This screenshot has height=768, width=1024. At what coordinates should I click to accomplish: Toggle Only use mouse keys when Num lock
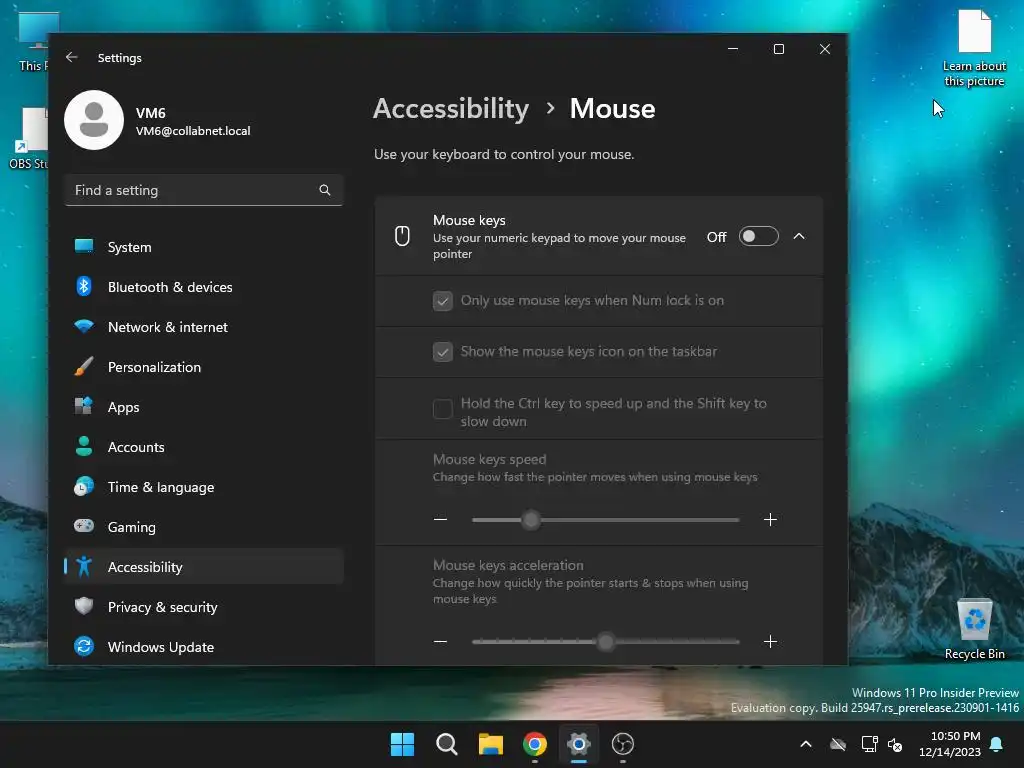pos(443,301)
